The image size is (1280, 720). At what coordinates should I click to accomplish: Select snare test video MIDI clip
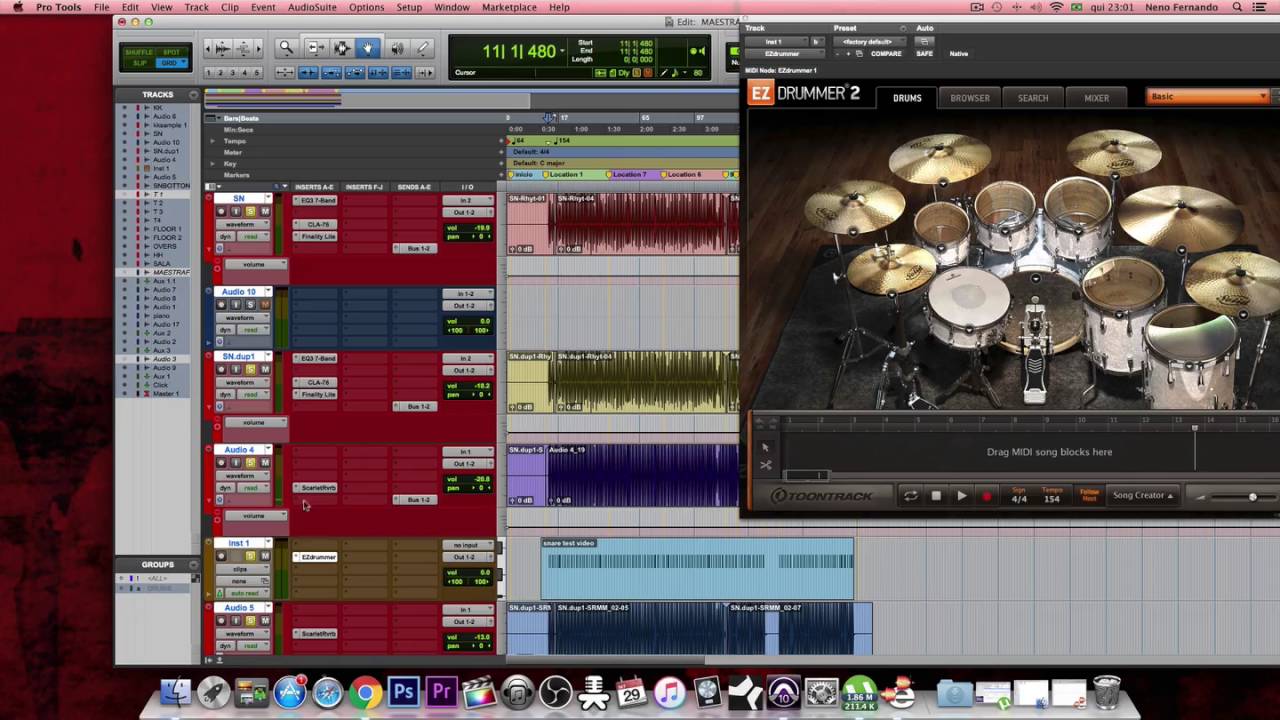pyautogui.click(x=697, y=568)
